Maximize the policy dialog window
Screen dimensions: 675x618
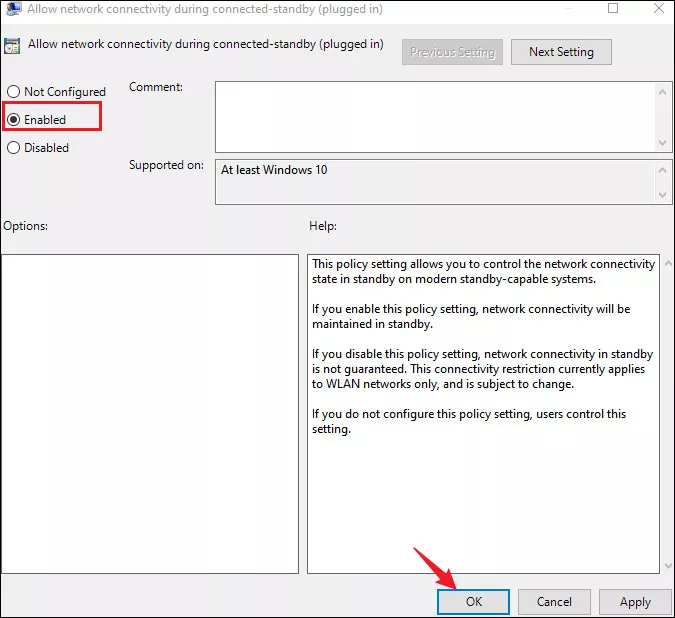tap(613, 8)
